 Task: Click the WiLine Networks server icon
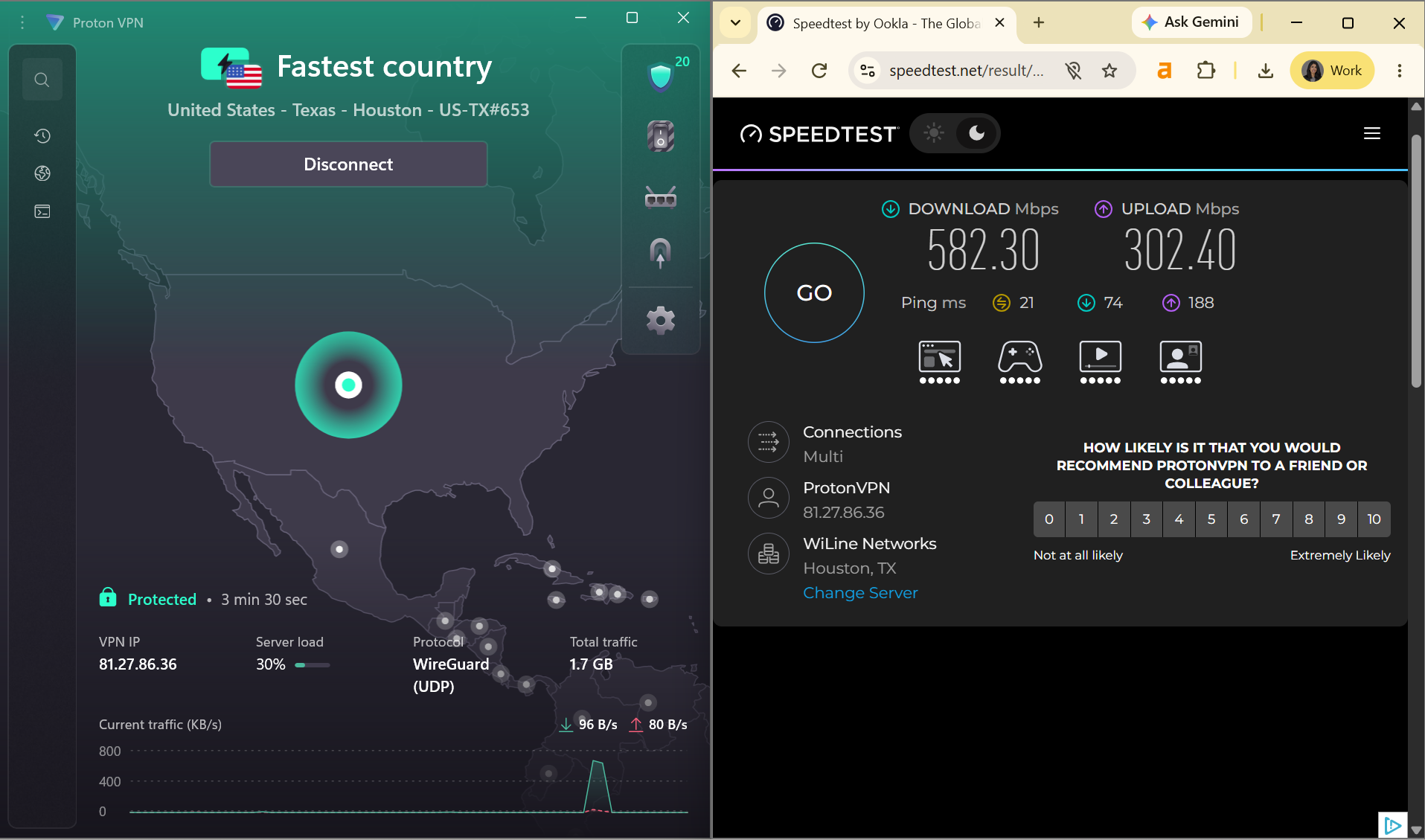pos(769,554)
